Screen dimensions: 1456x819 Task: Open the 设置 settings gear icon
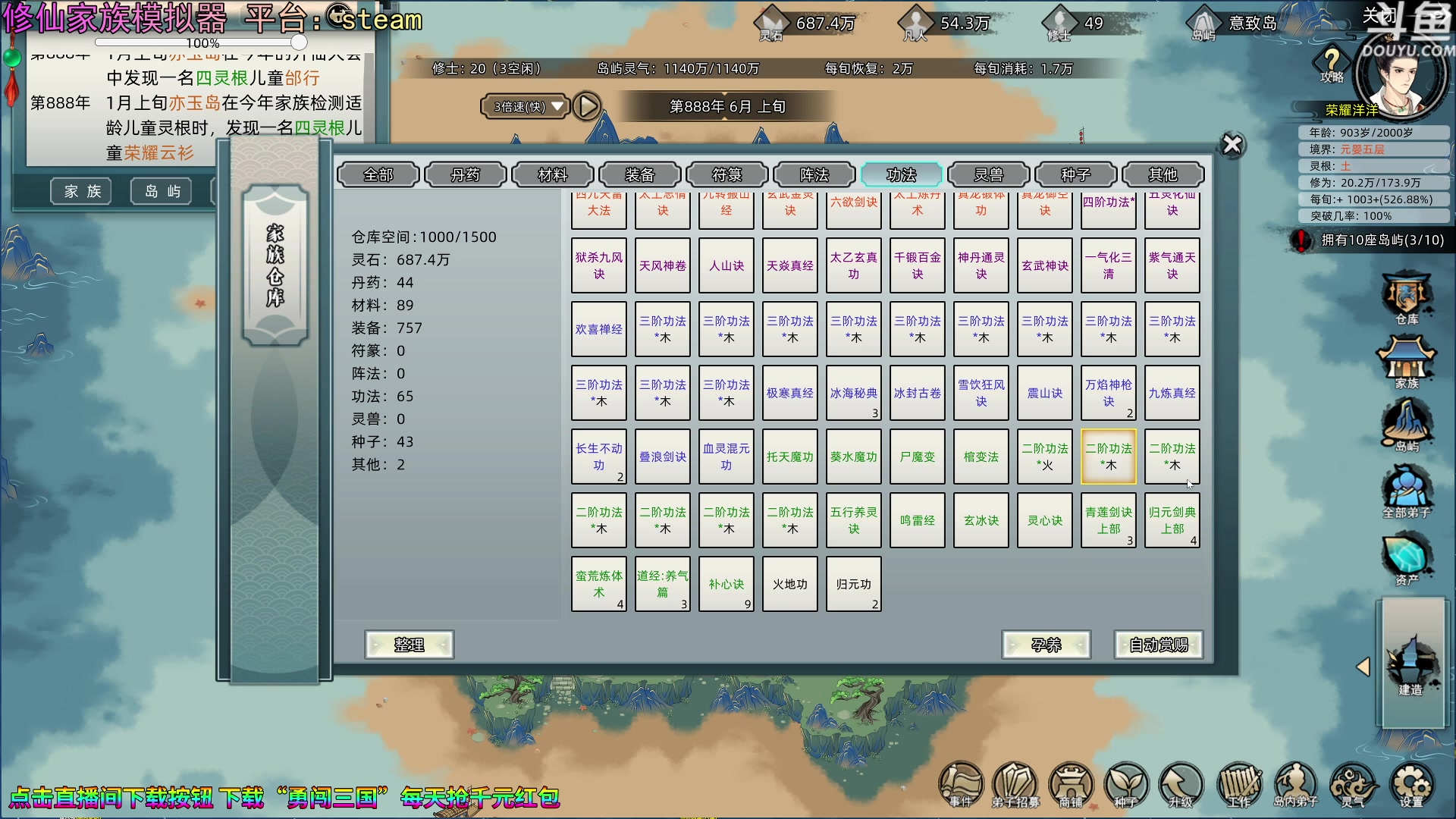pos(1411,785)
